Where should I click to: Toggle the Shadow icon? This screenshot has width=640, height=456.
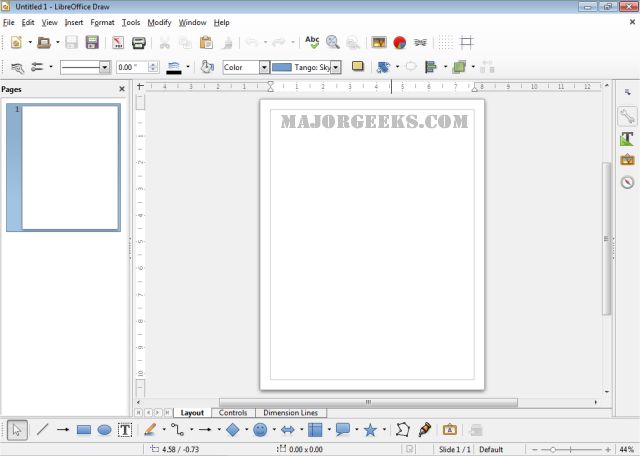[358, 67]
